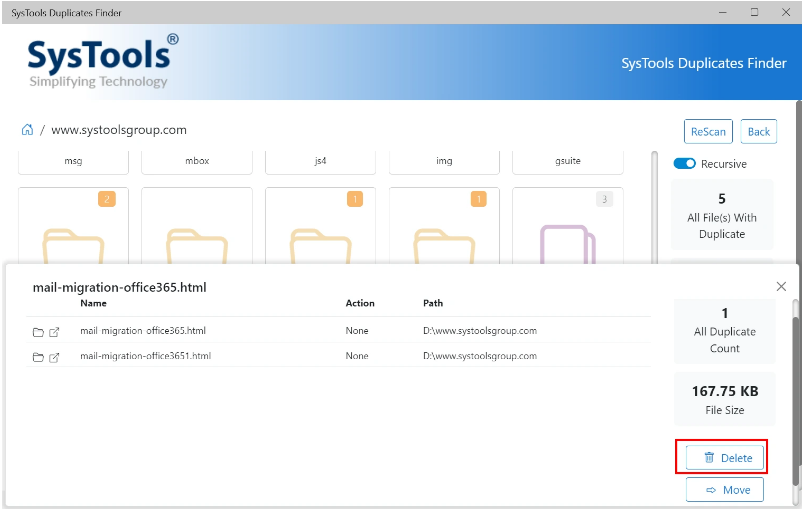Click www.systoolsgroup.com breadcrumb path

click(x=119, y=130)
